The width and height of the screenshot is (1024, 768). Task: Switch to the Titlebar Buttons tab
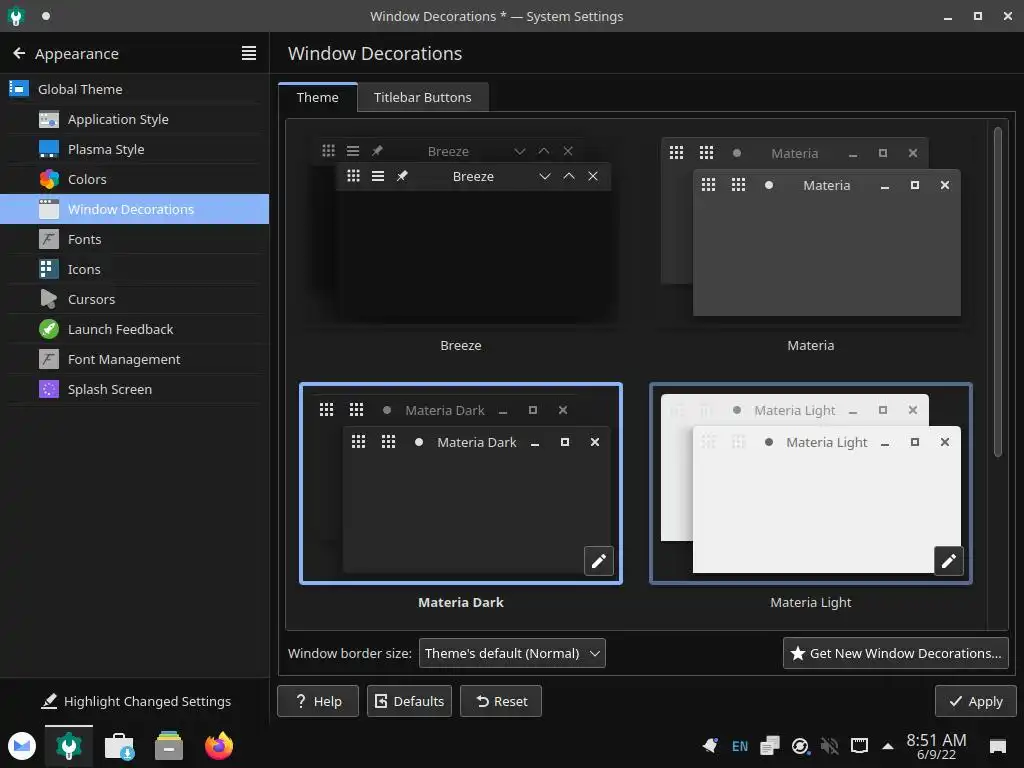(x=423, y=97)
